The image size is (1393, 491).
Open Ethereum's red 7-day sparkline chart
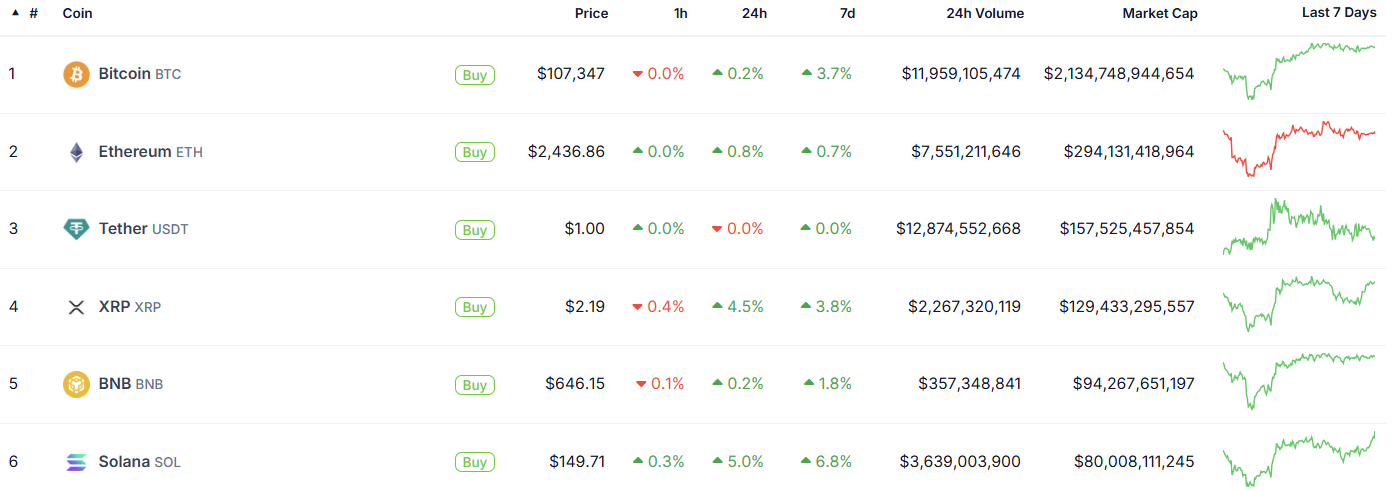coord(1298,148)
